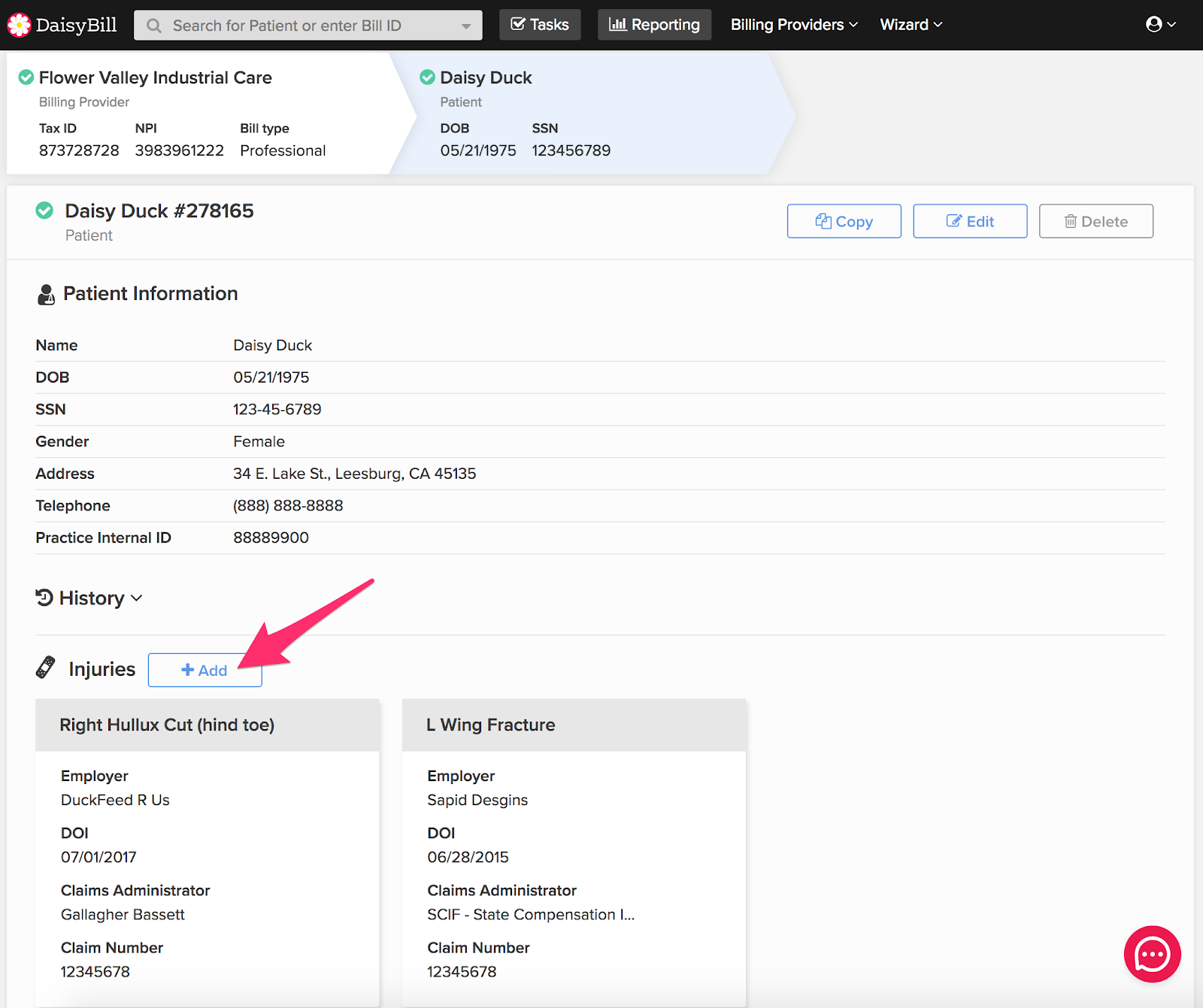Expand the search box dropdown arrow
Image resolution: width=1203 pixels, height=1008 pixels.
[466, 26]
